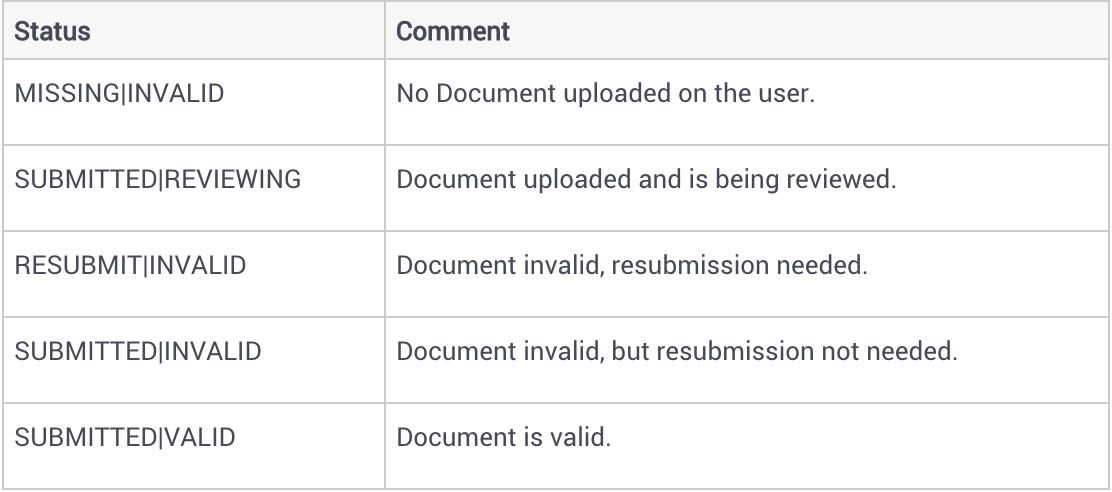This screenshot has height=492, width=1112.
Task: Click the word MISSING in first row
Action: (67, 94)
